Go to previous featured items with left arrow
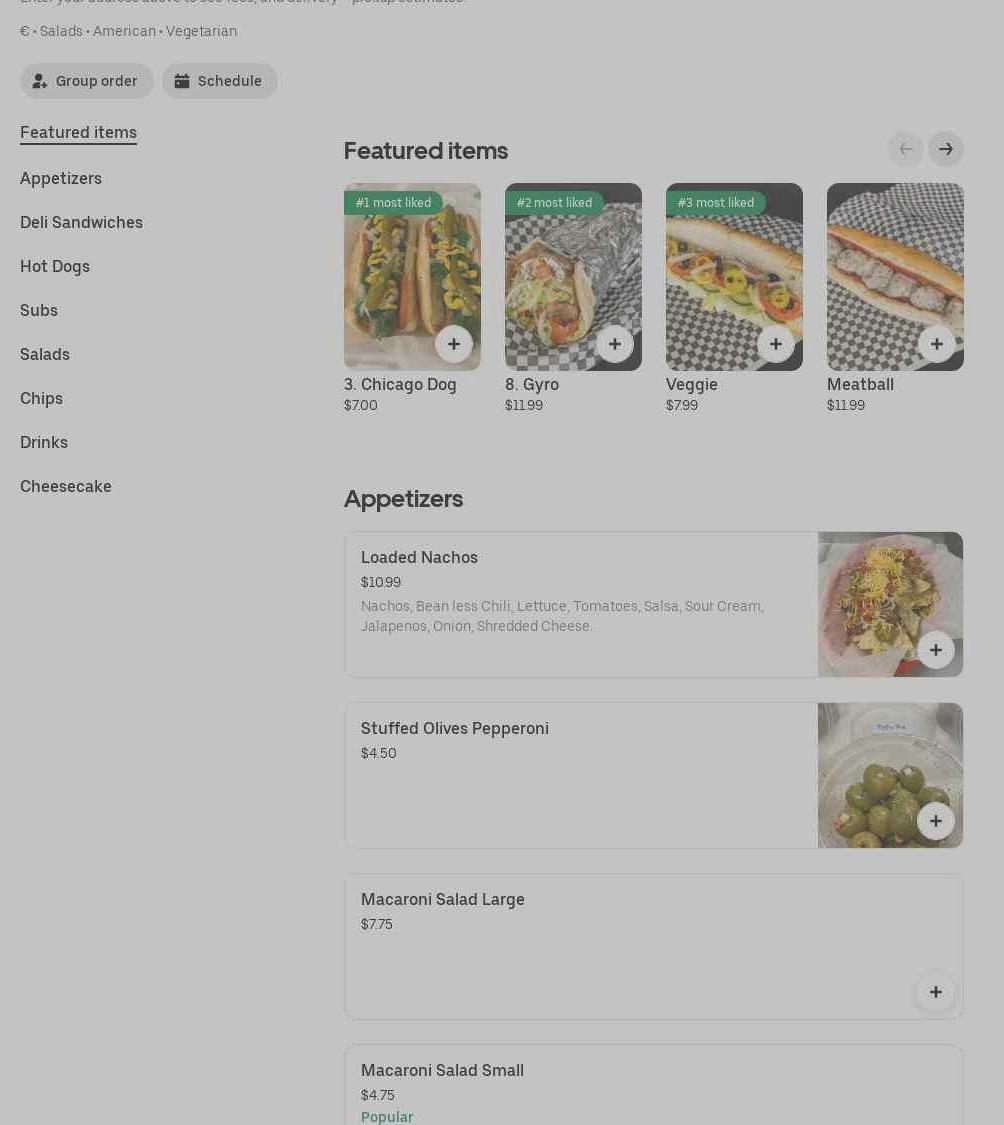 pyautogui.click(x=906, y=149)
